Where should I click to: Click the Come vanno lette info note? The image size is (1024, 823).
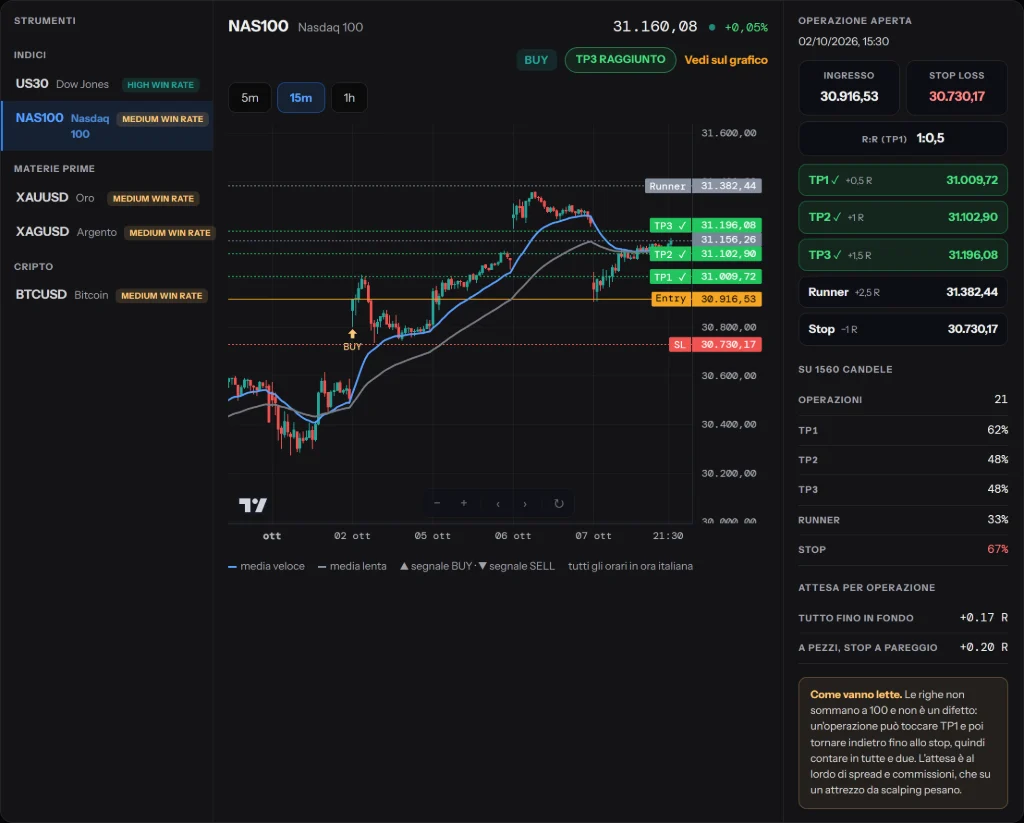pyautogui.click(x=903, y=743)
